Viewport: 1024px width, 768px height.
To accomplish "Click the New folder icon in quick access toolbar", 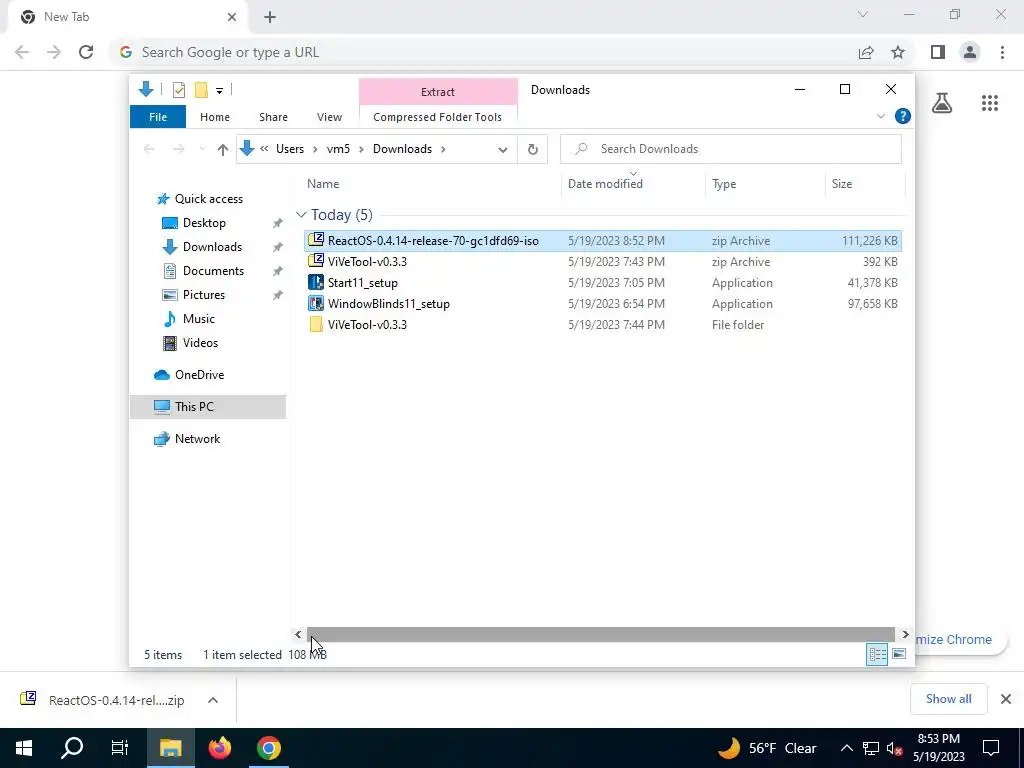I will [x=201, y=89].
